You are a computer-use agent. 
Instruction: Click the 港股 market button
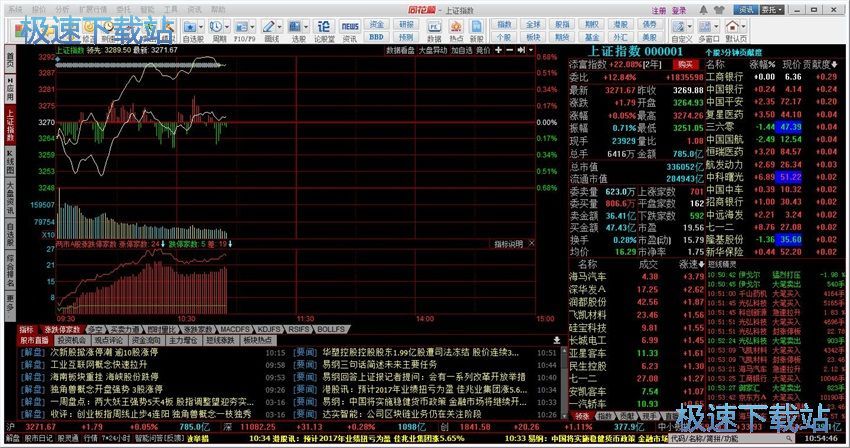pos(620,24)
